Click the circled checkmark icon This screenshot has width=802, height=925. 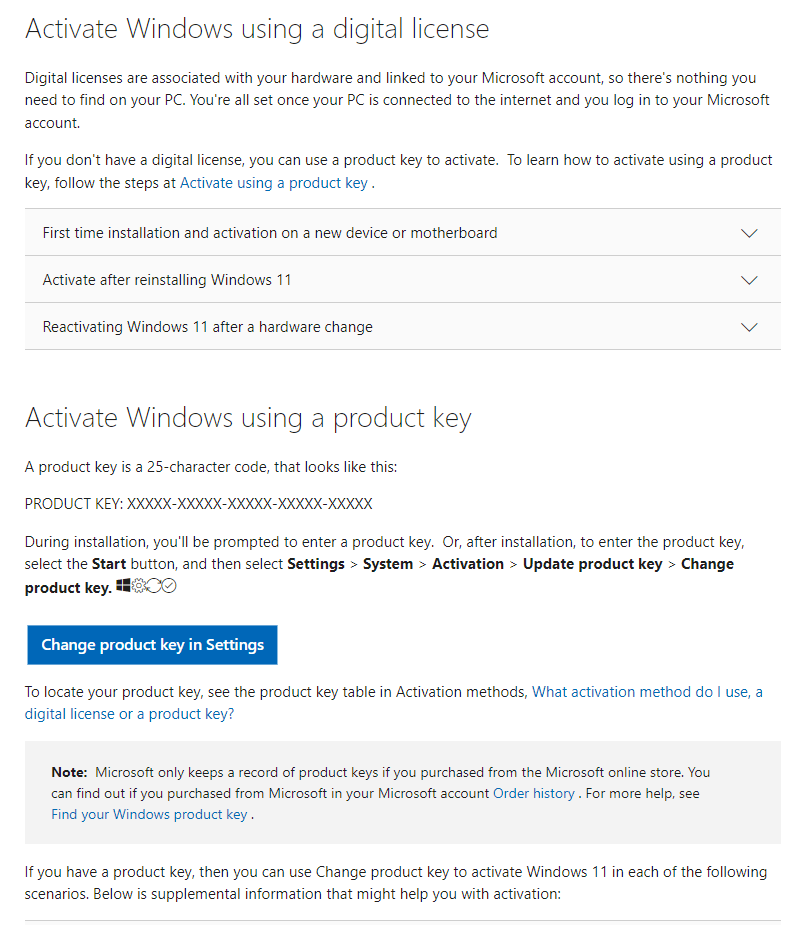[169, 586]
